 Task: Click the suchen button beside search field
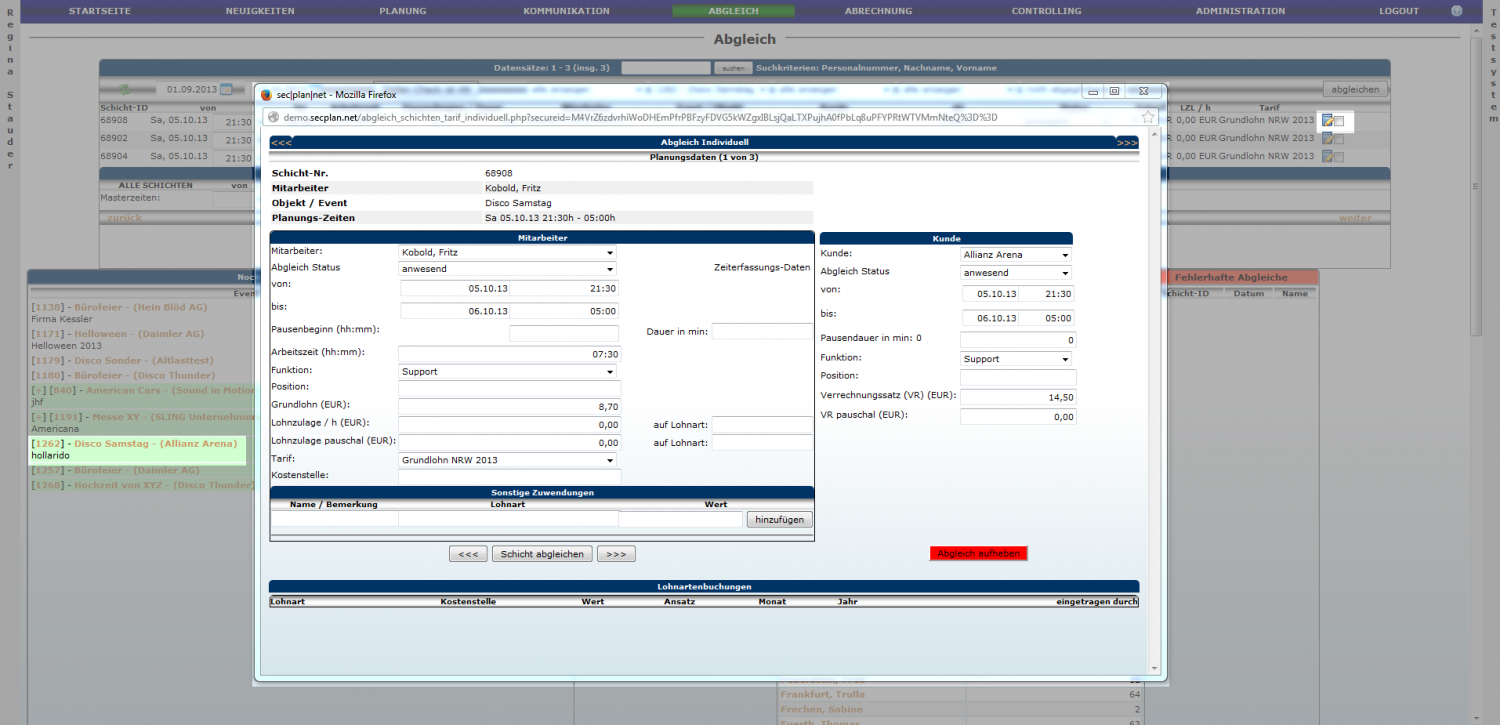(732, 68)
